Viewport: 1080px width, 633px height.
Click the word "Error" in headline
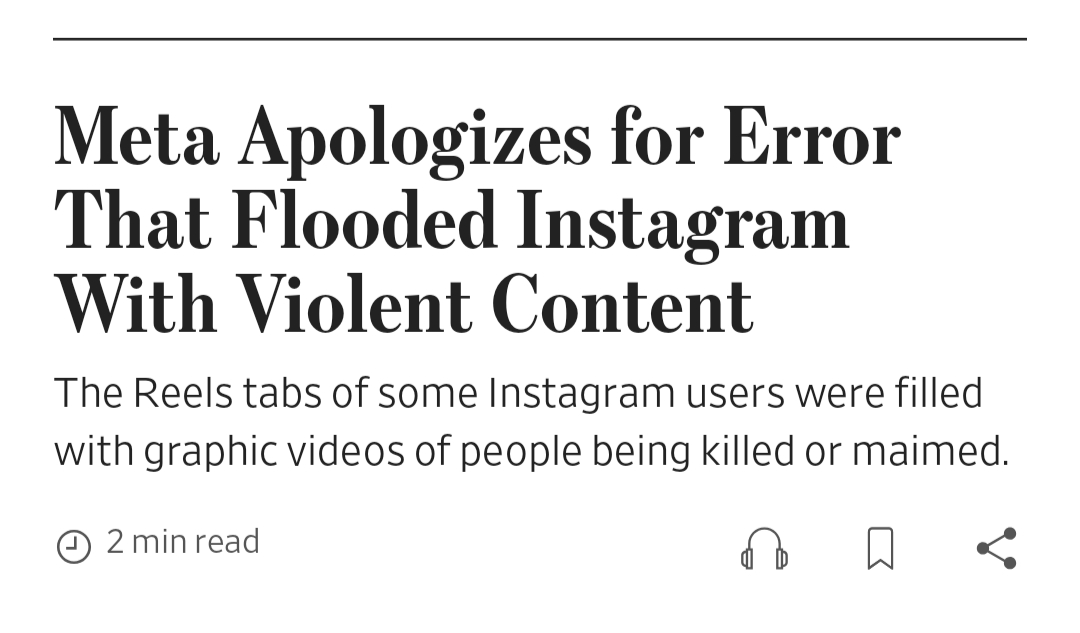(x=811, y=139)
